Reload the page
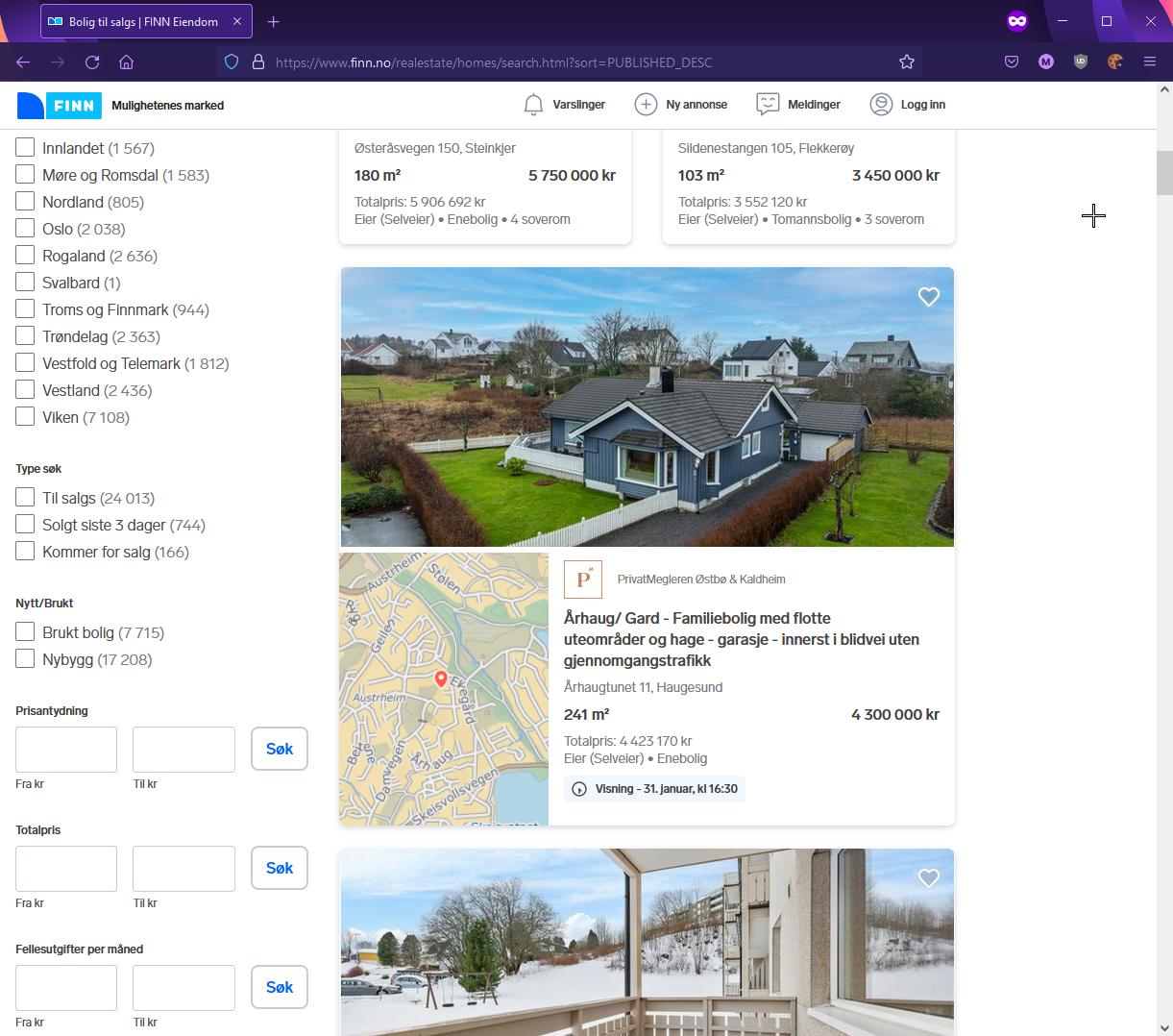This screenshot has height=1036, width=1173. point(92,62)
